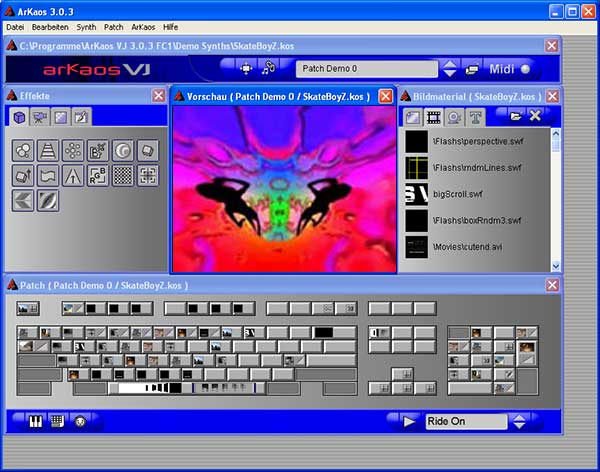
Task: Click Ride On stepper up arrow
Action: [x=519, y=417]
